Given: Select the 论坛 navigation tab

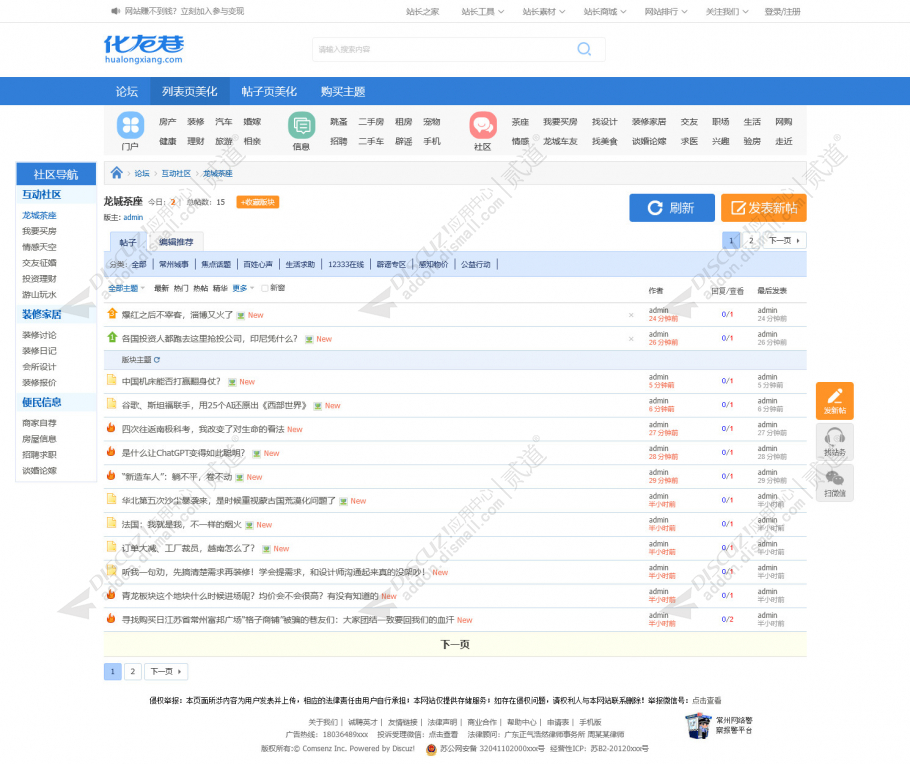Looking at the screenshot, I should 127,91.
